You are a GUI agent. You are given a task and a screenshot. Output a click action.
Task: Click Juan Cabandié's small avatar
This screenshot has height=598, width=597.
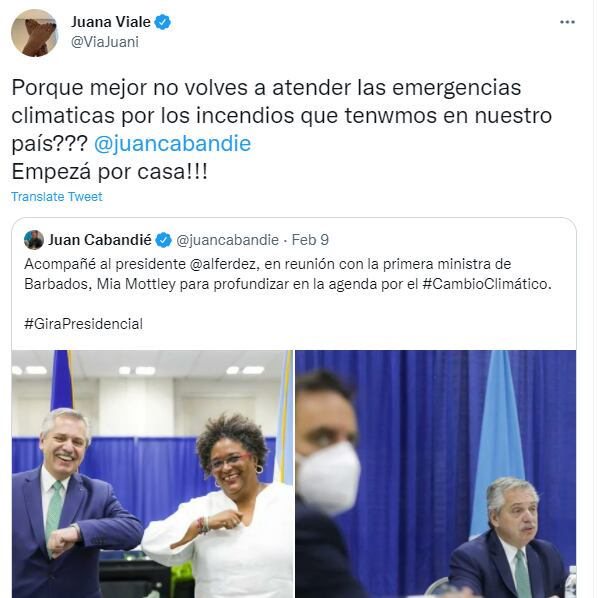point(34,240)
